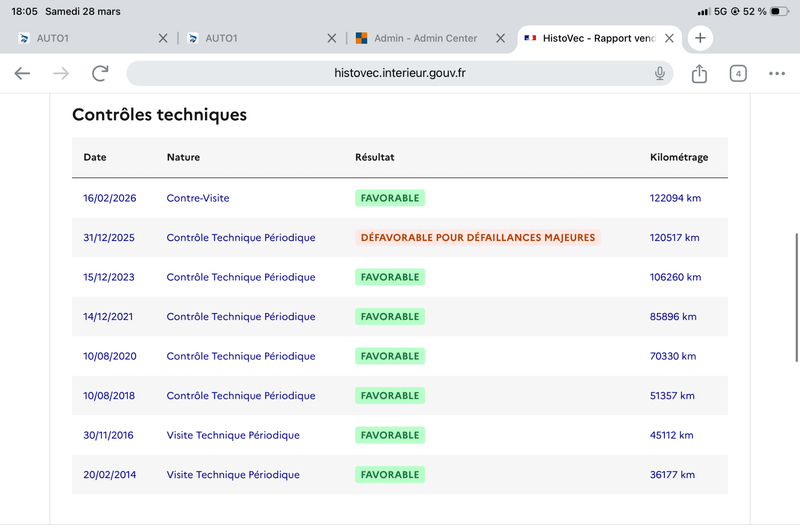Open tab switcher showing 4 tabs
800x525 pixels.
[738, 73]
